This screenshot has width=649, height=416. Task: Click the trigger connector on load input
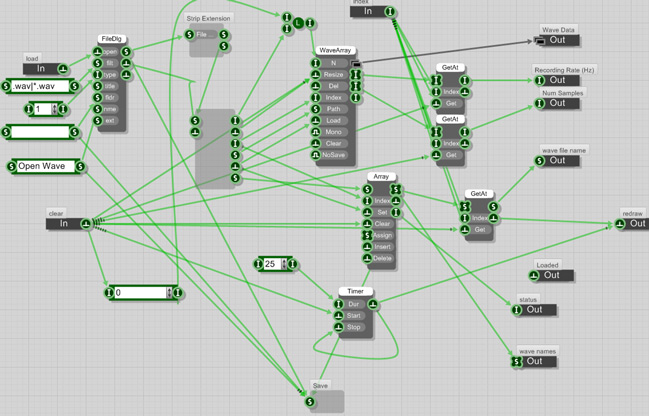63,69
